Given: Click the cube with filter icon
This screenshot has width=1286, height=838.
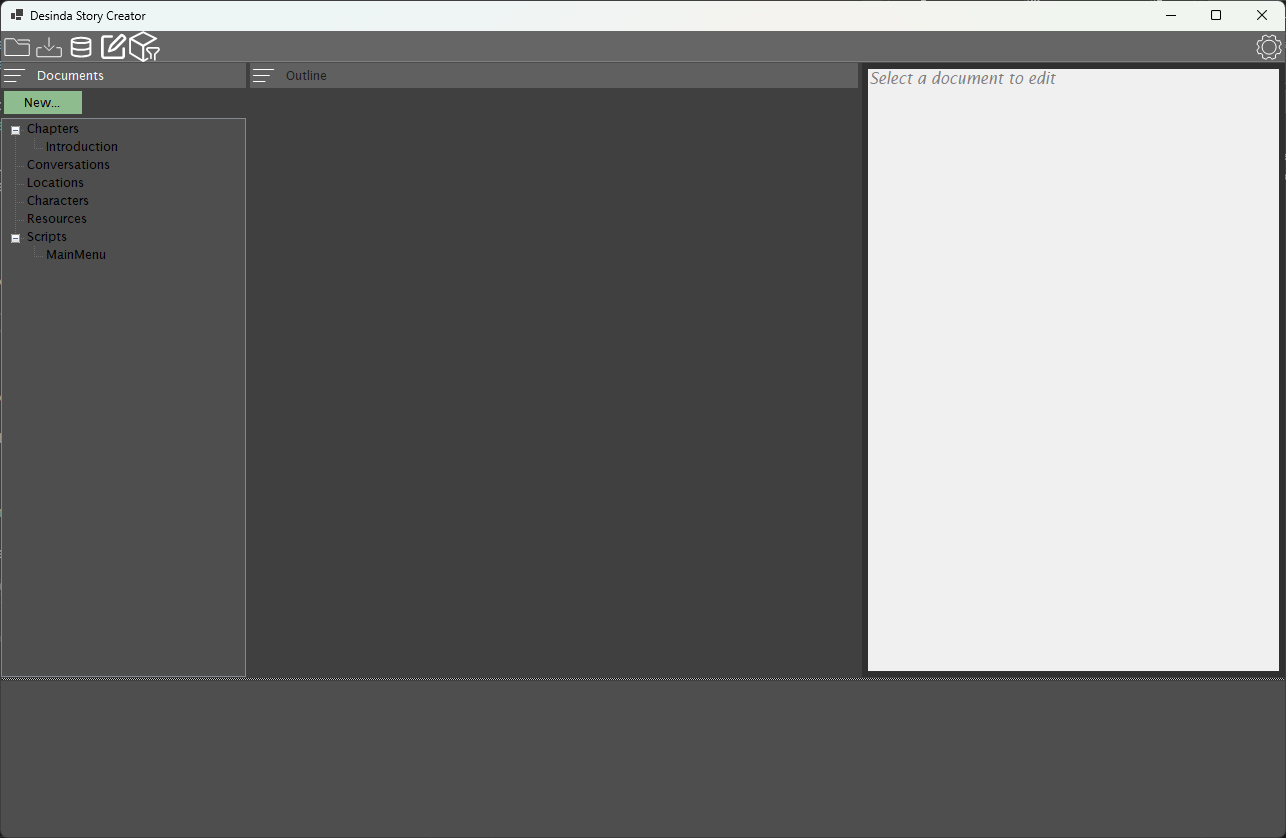Looking at the screenshot, I should point(145,46).
